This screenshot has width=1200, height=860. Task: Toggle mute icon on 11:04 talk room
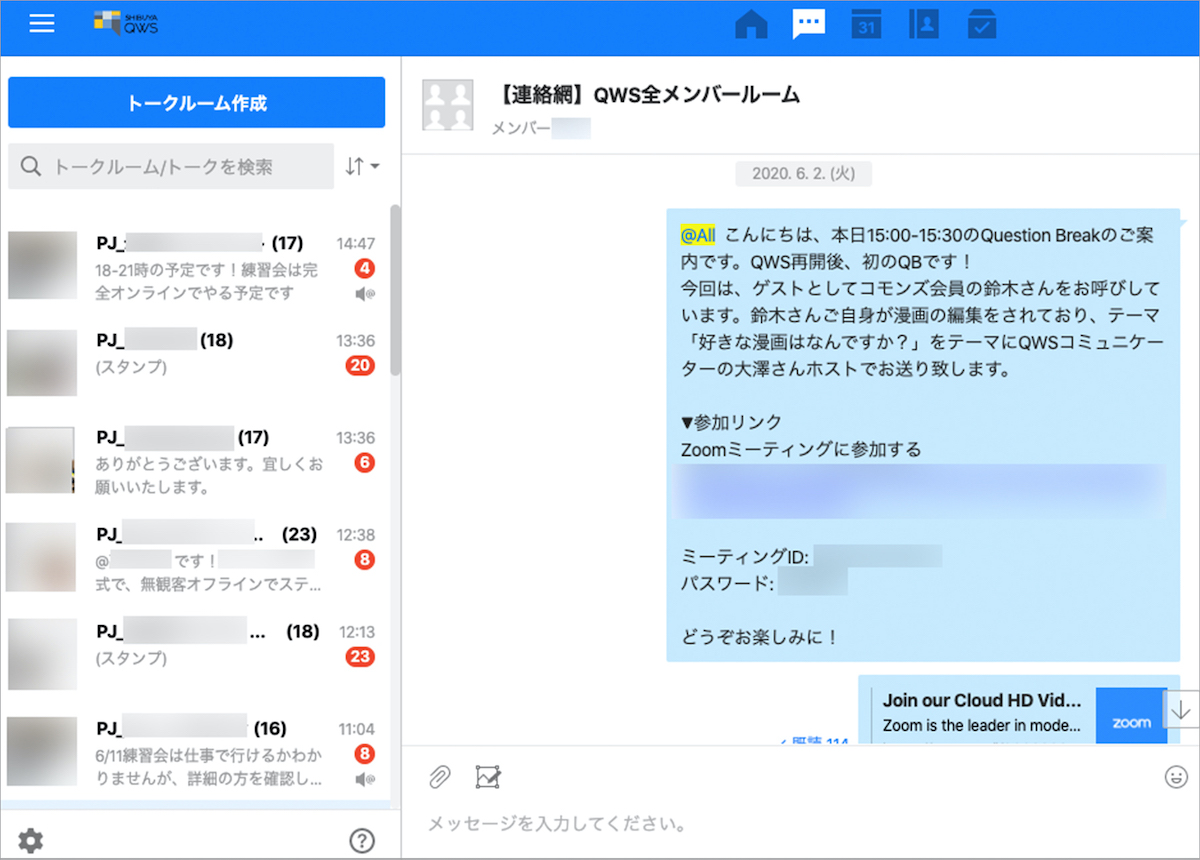[x=365, y=779]
